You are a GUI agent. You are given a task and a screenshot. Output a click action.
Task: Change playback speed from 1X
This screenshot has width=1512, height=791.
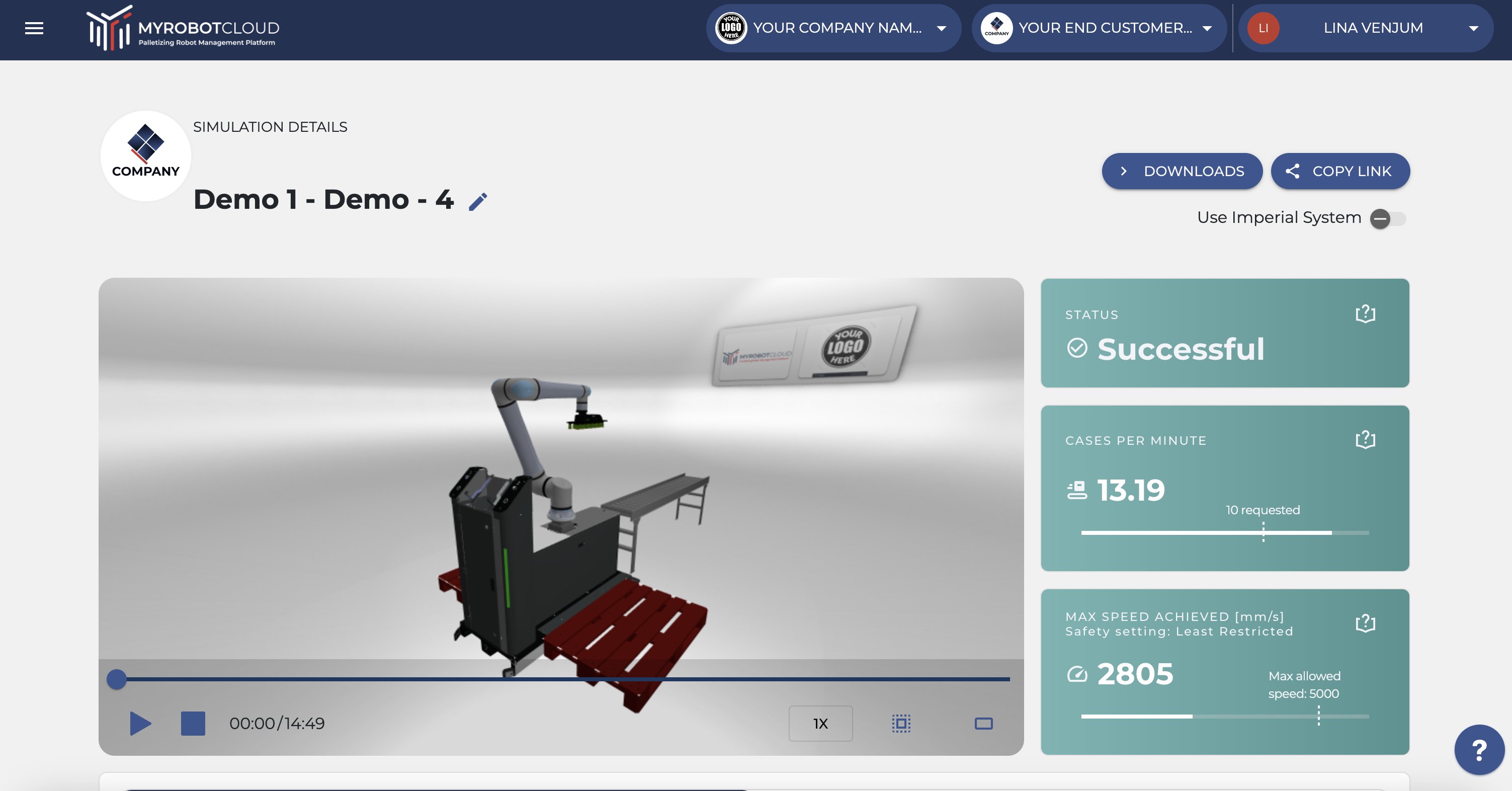click(820, 724)
